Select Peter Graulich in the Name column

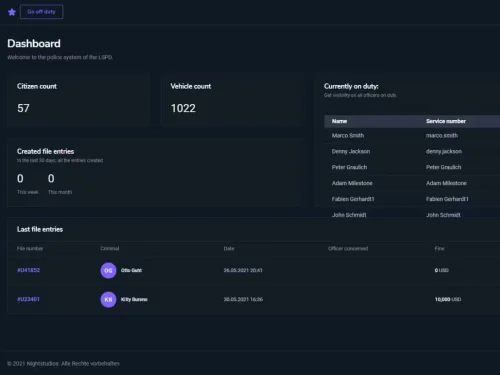click(x=349, y=167)
